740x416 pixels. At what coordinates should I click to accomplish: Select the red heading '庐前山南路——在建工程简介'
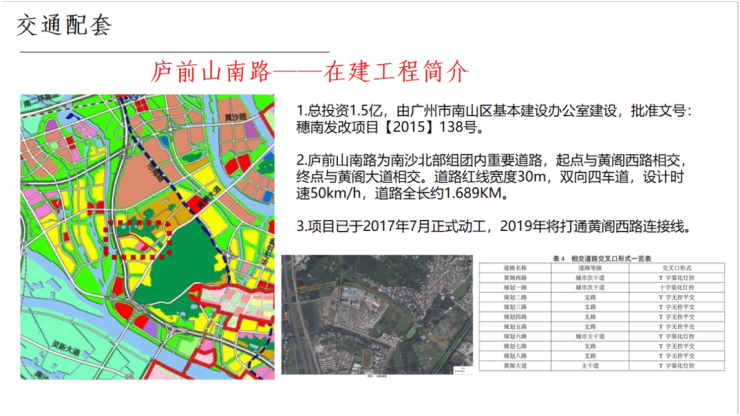(310, 72)
